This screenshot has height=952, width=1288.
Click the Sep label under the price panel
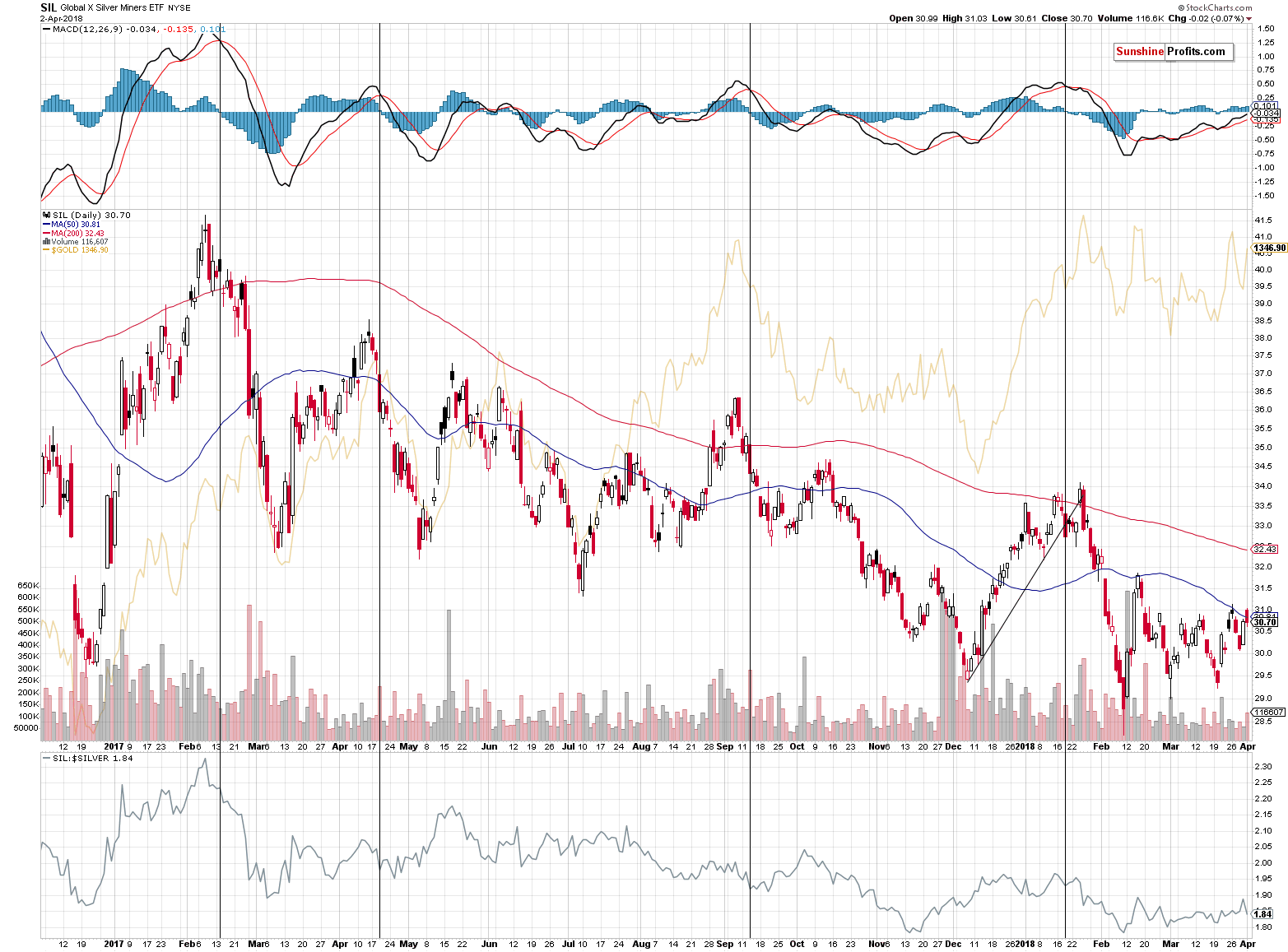point(725,747)
